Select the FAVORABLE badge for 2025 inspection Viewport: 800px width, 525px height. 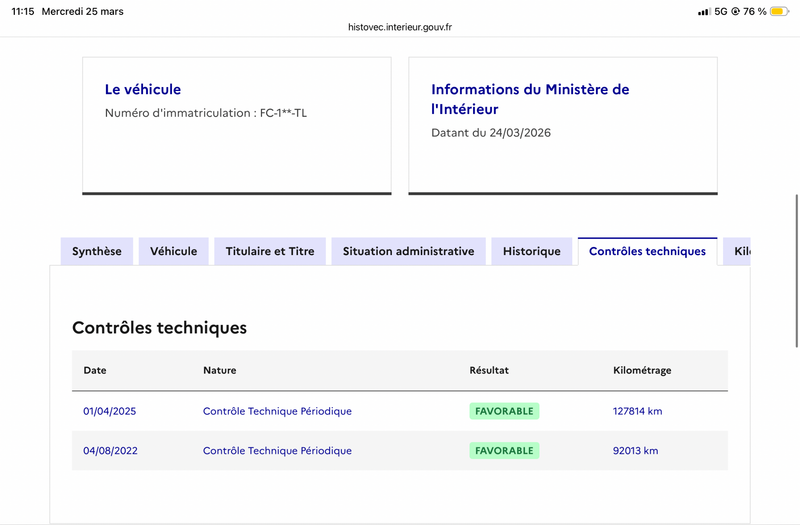tap(504, 411)
